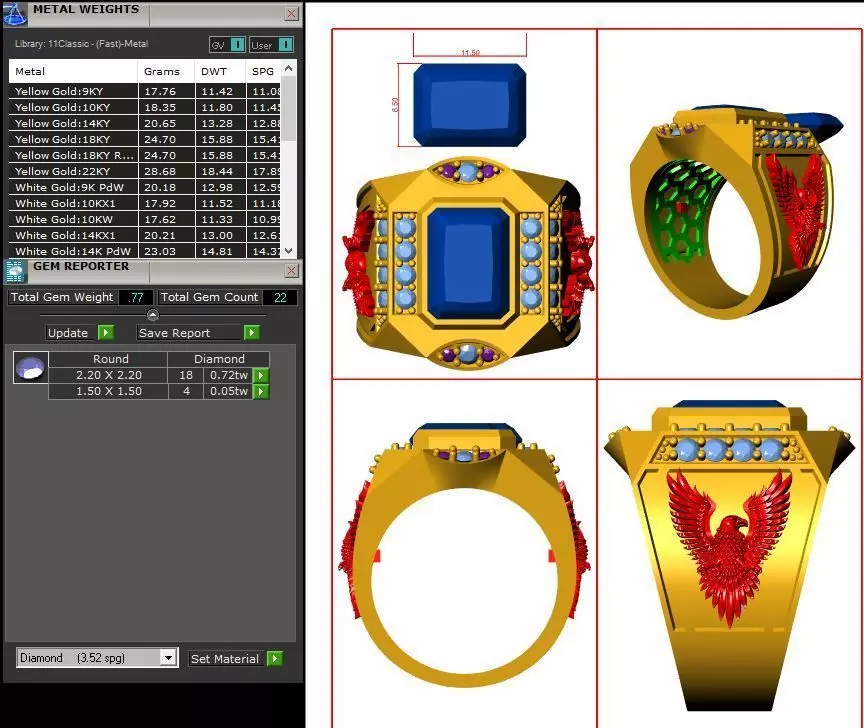Click the green arrow next to Set Material
This screenshot has width=864, height=728.
tap(274, 659)
